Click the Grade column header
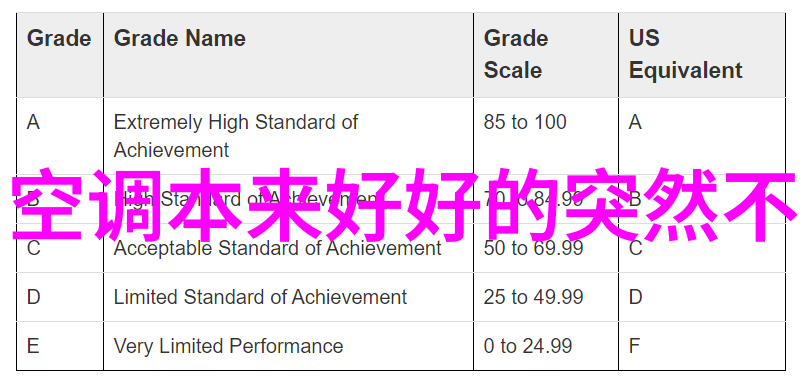804x391 pixels. click(x=59, y=55)
